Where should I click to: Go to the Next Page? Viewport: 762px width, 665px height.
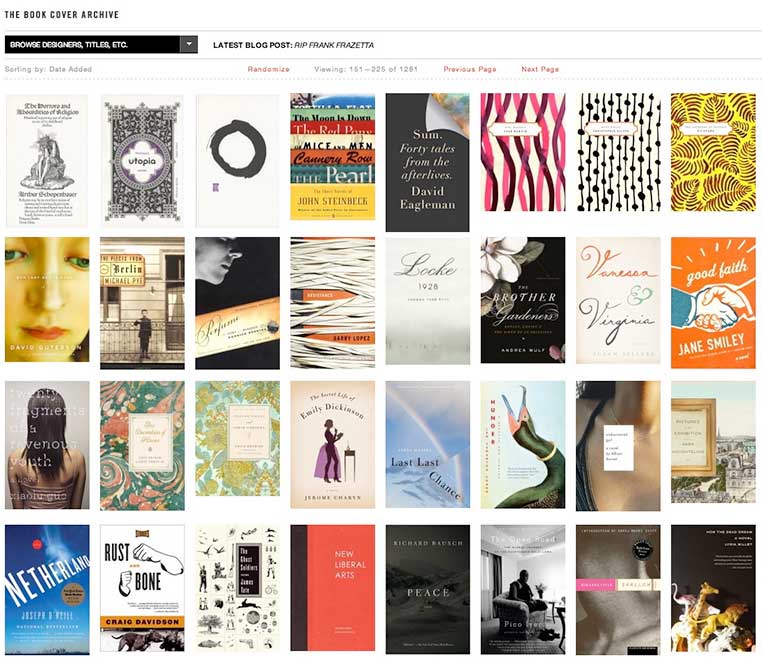point(540,69)
